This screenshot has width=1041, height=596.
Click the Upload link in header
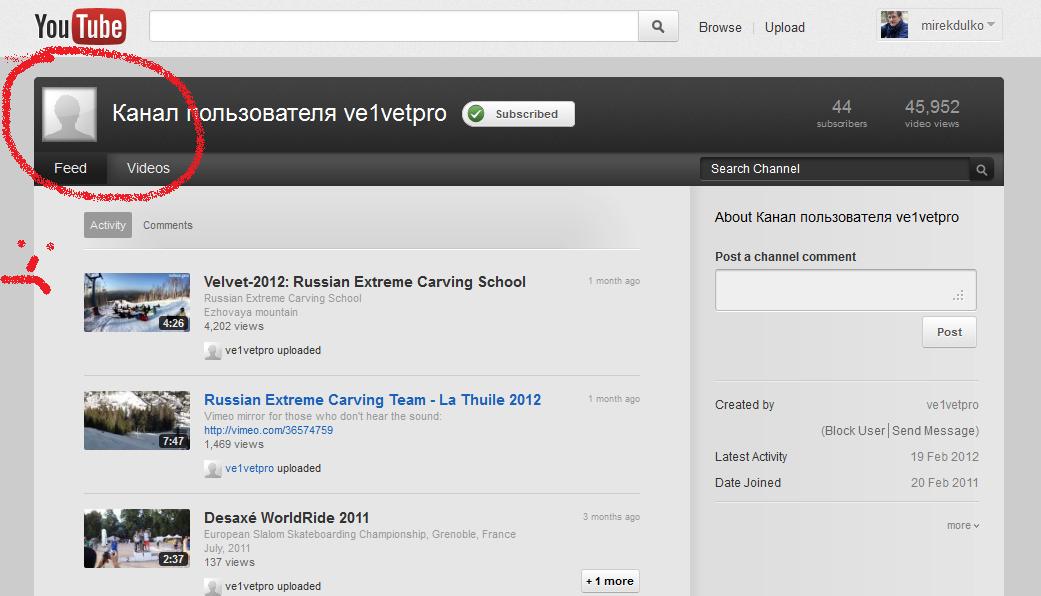tap(784, 27)
